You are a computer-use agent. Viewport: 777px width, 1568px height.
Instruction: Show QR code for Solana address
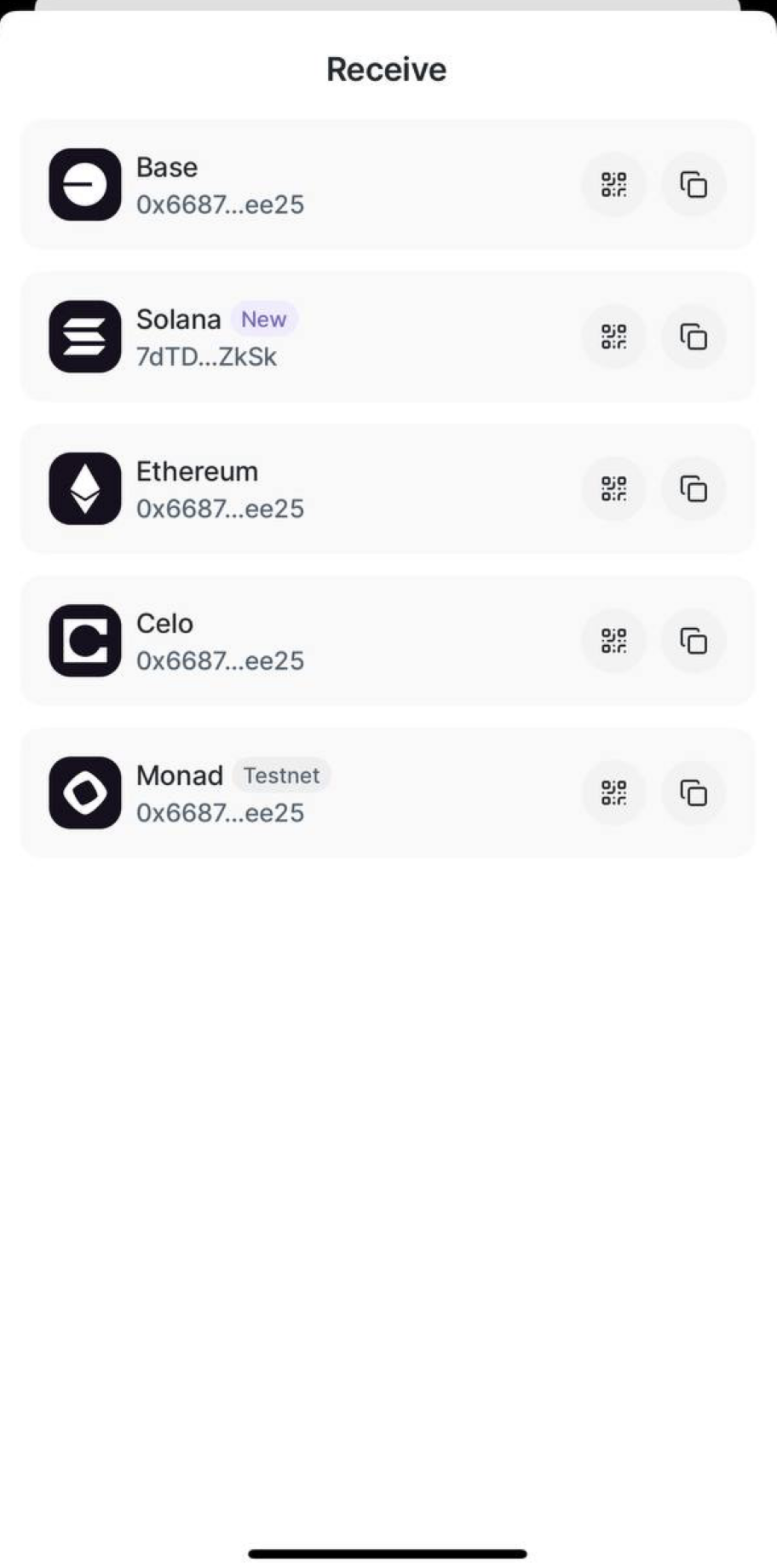point(613,337)
